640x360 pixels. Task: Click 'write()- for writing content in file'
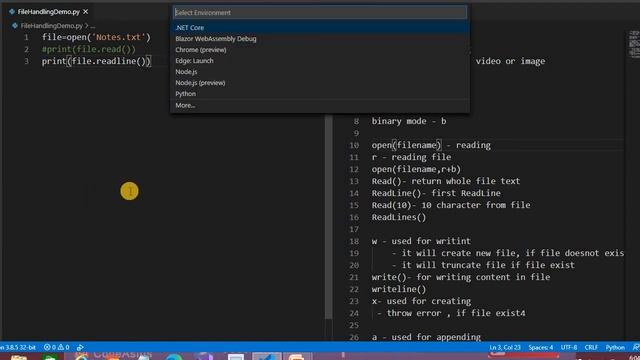pyautogui.click(x=461, y=277)
